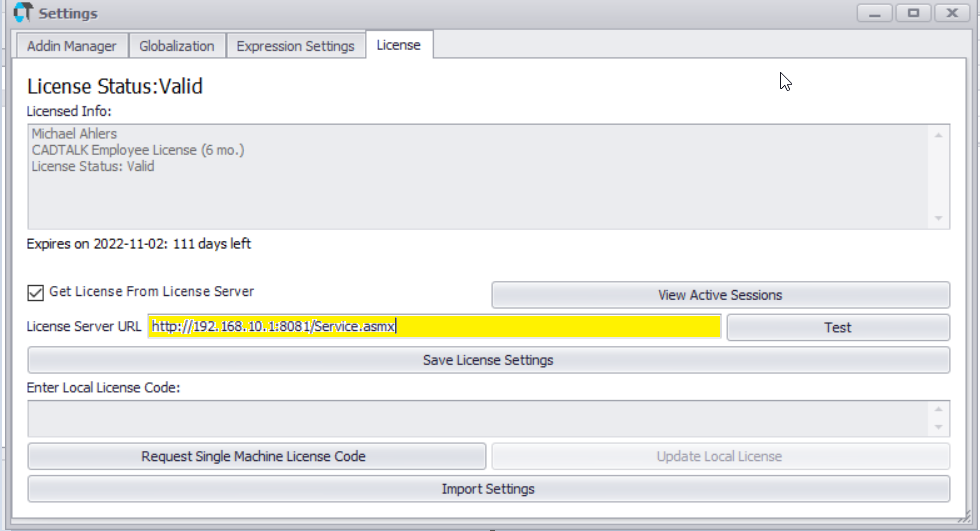The height and width of the screenshot is (531, 980).
Task: Click the Michael Ahlers licensed name text
Action: tap(74, 134)
